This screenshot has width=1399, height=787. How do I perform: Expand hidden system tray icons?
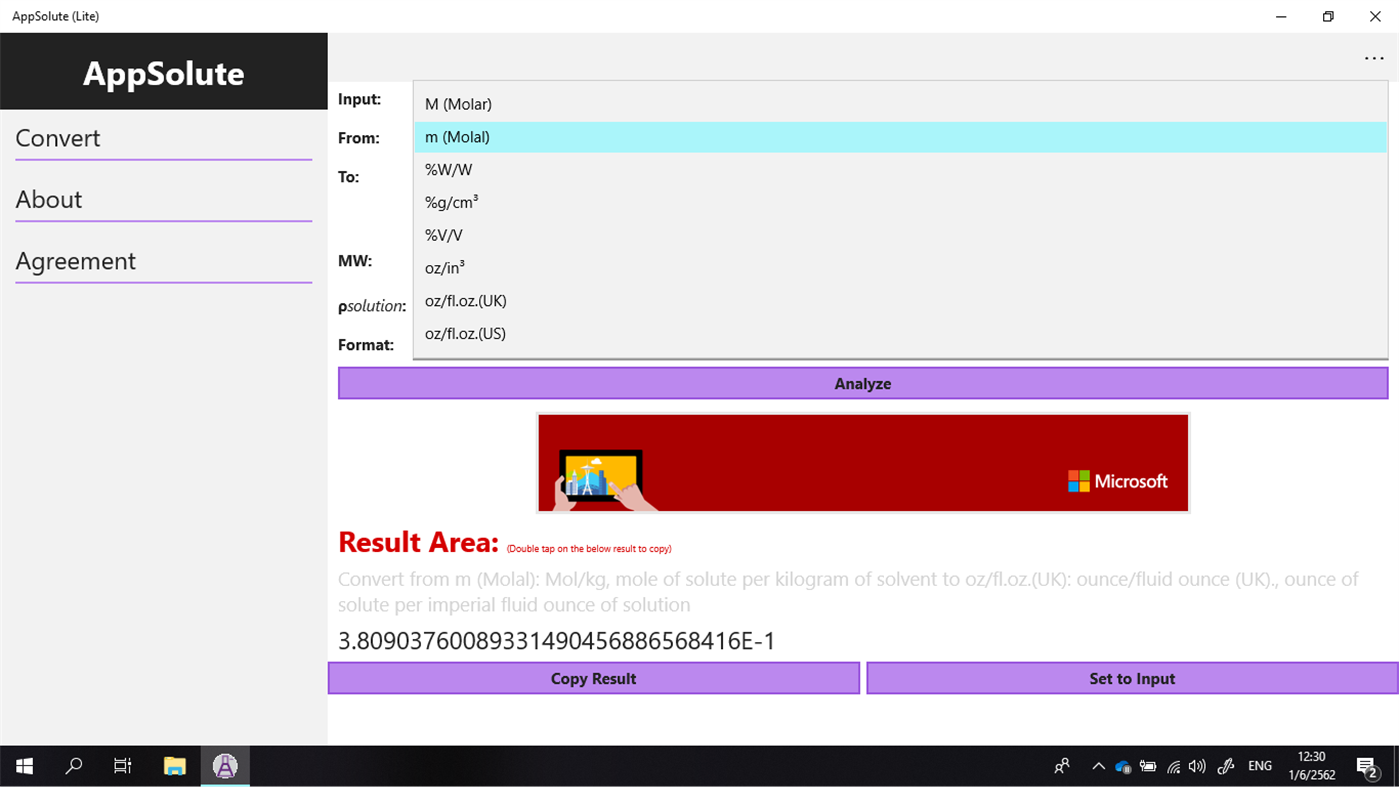[x=1099, y=765]
